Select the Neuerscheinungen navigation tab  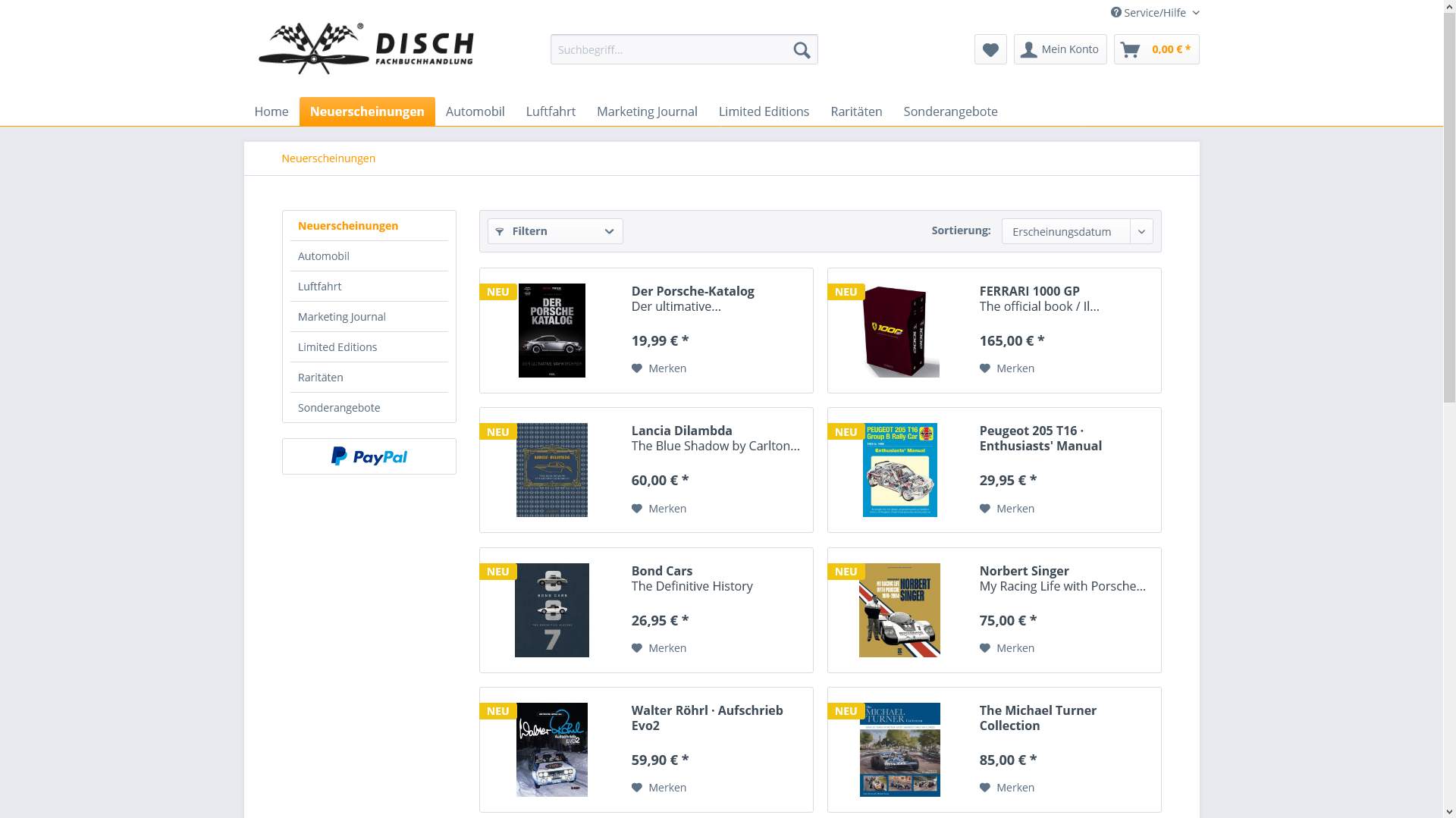367,111
